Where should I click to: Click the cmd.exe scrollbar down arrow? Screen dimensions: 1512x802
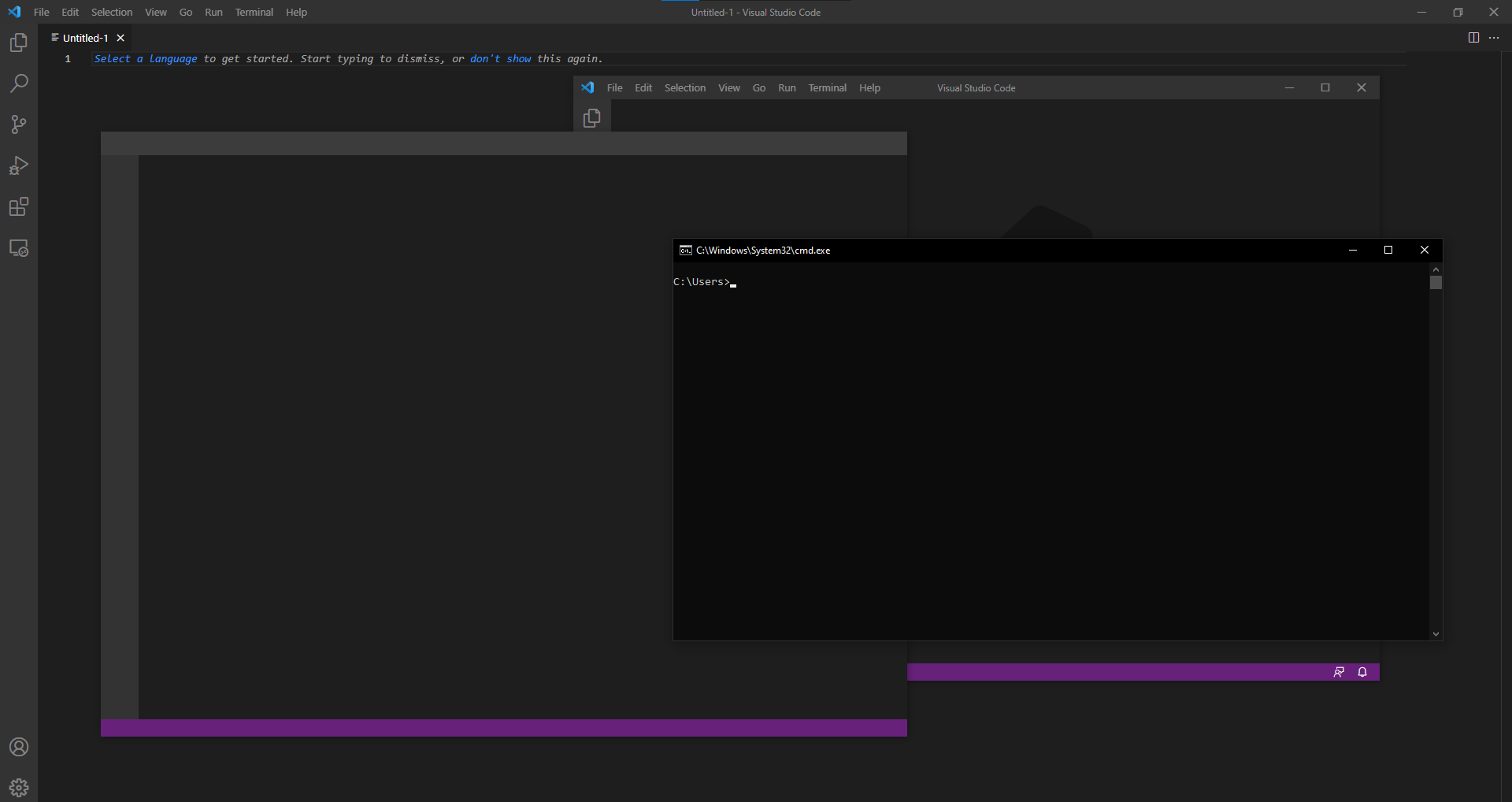click(1436, 633)
